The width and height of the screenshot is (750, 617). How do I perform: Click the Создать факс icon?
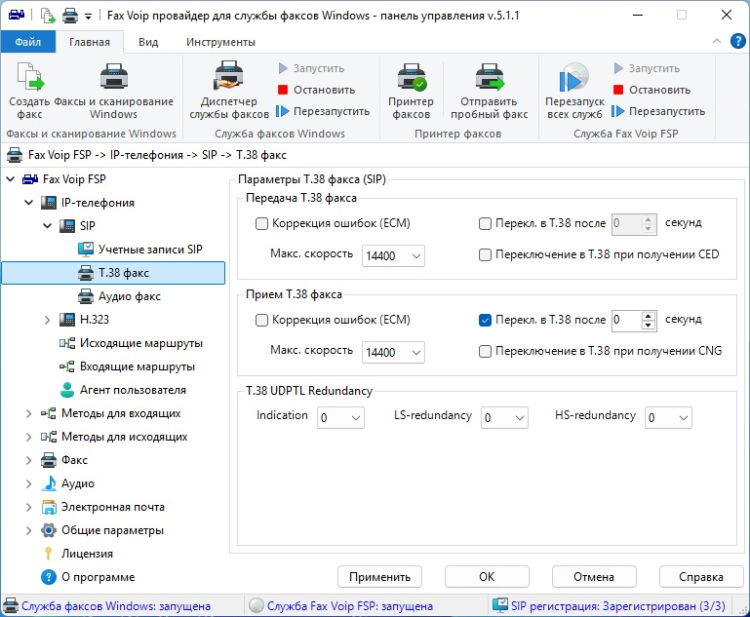tap(30, 78)
